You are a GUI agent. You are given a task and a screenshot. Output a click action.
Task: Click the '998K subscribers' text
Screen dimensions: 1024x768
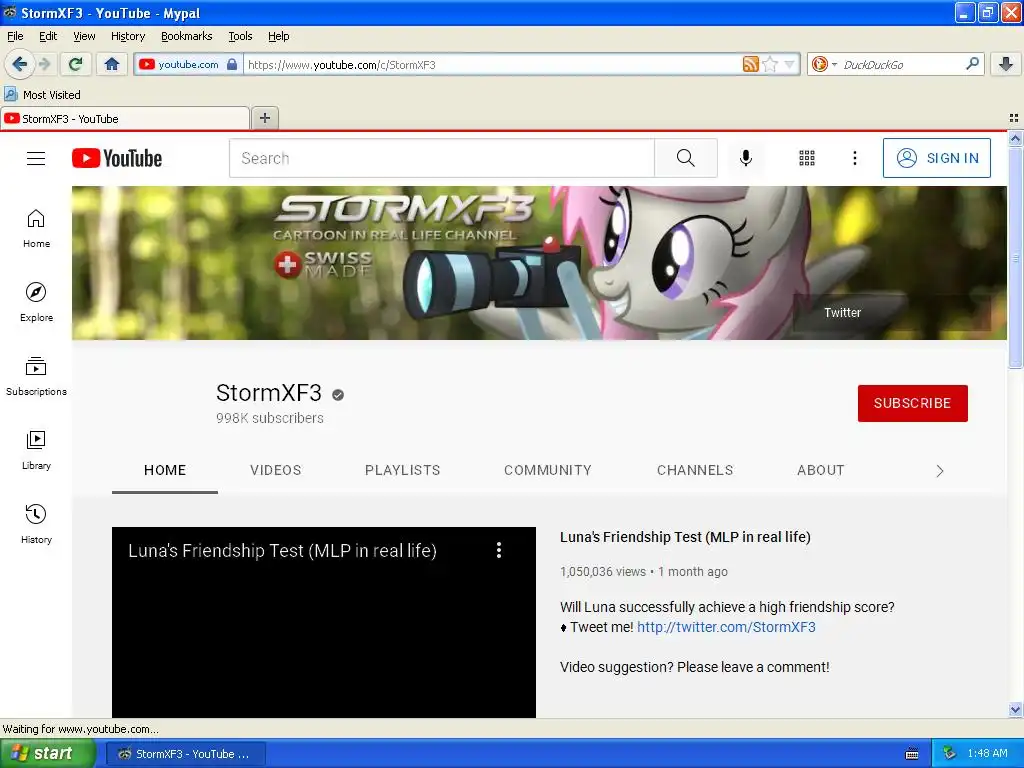[270, 418]
